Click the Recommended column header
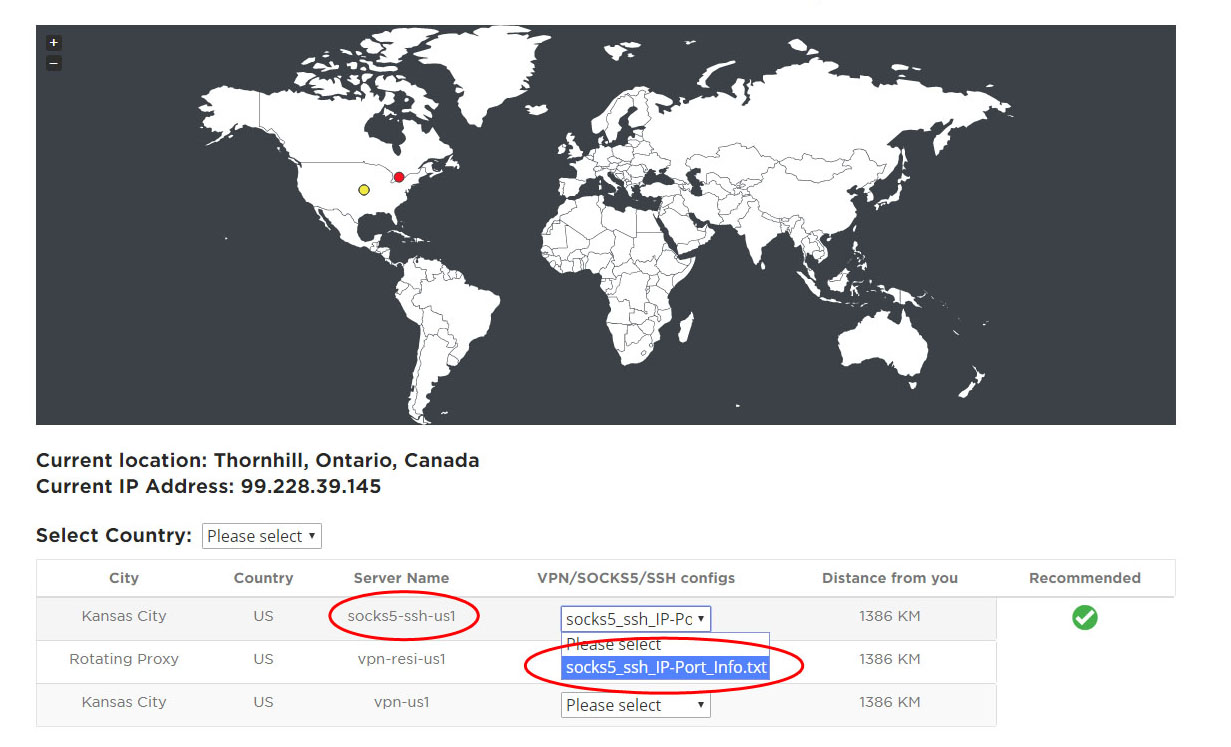The height and width of the screenshot is (747, 1231). (x=1084, y=578)
